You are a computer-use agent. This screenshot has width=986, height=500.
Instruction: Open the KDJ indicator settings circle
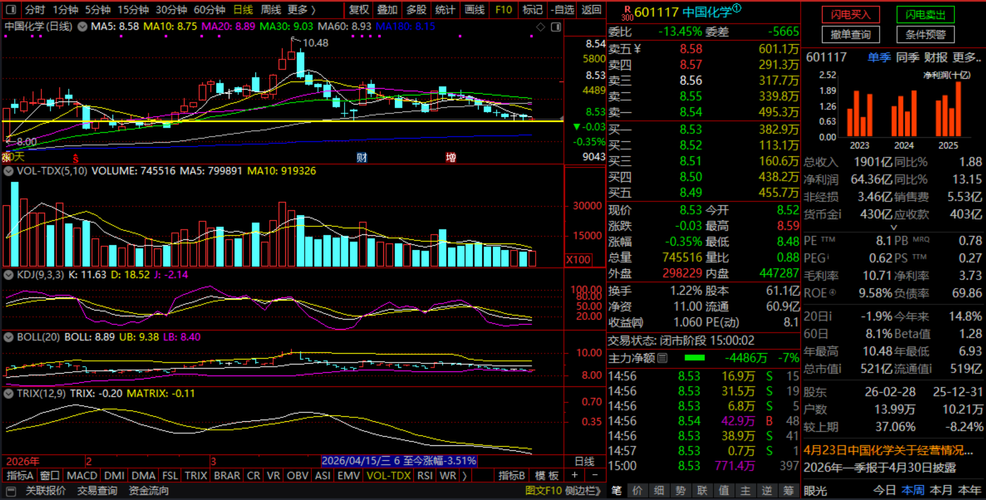pos(9,275)
